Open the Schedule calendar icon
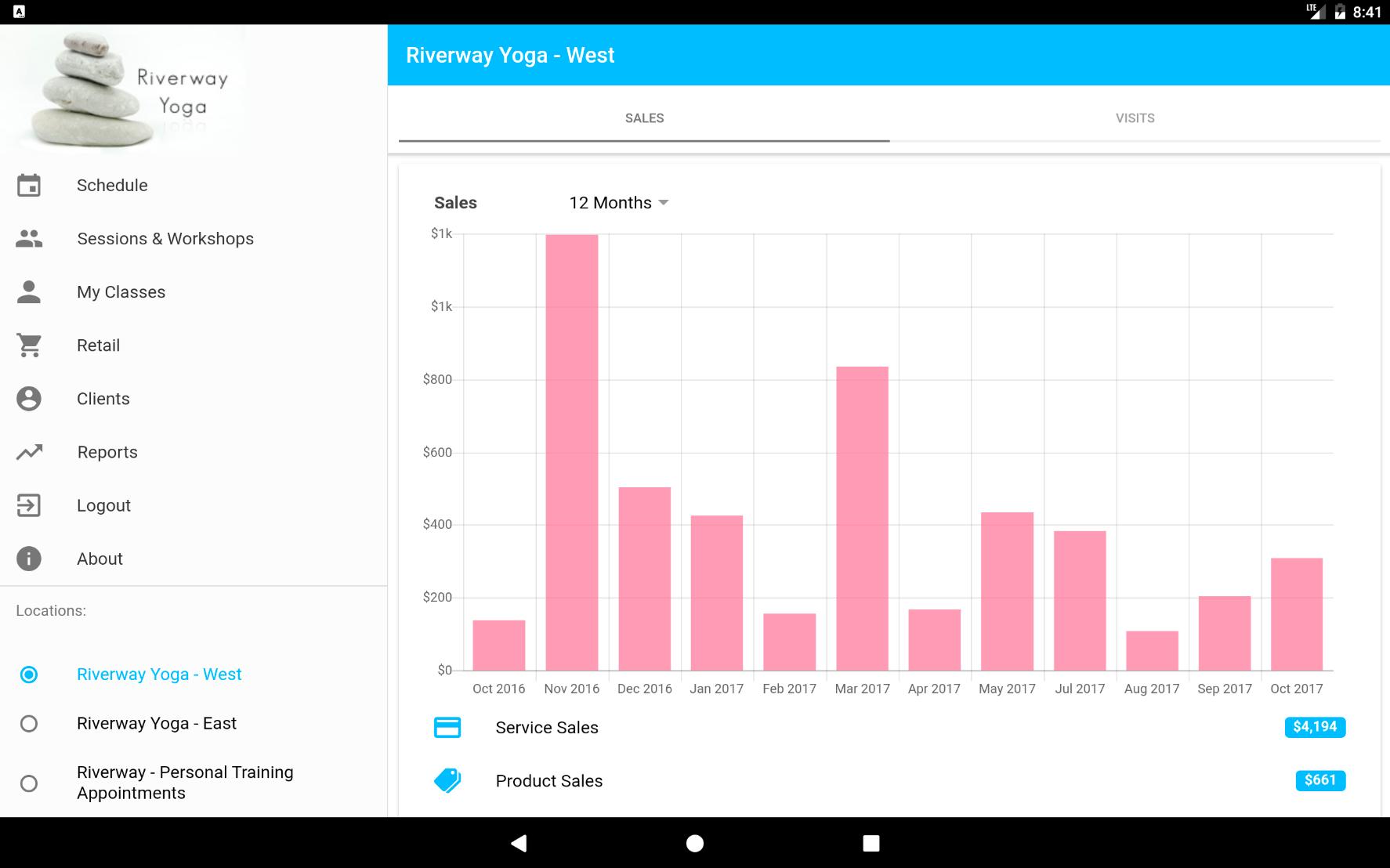Screen dimensions: 1390x868 click(x=29, y=186)
